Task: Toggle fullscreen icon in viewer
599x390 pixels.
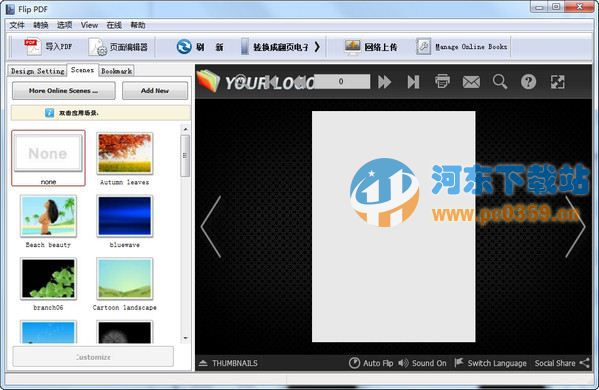Action: [557, 82]
